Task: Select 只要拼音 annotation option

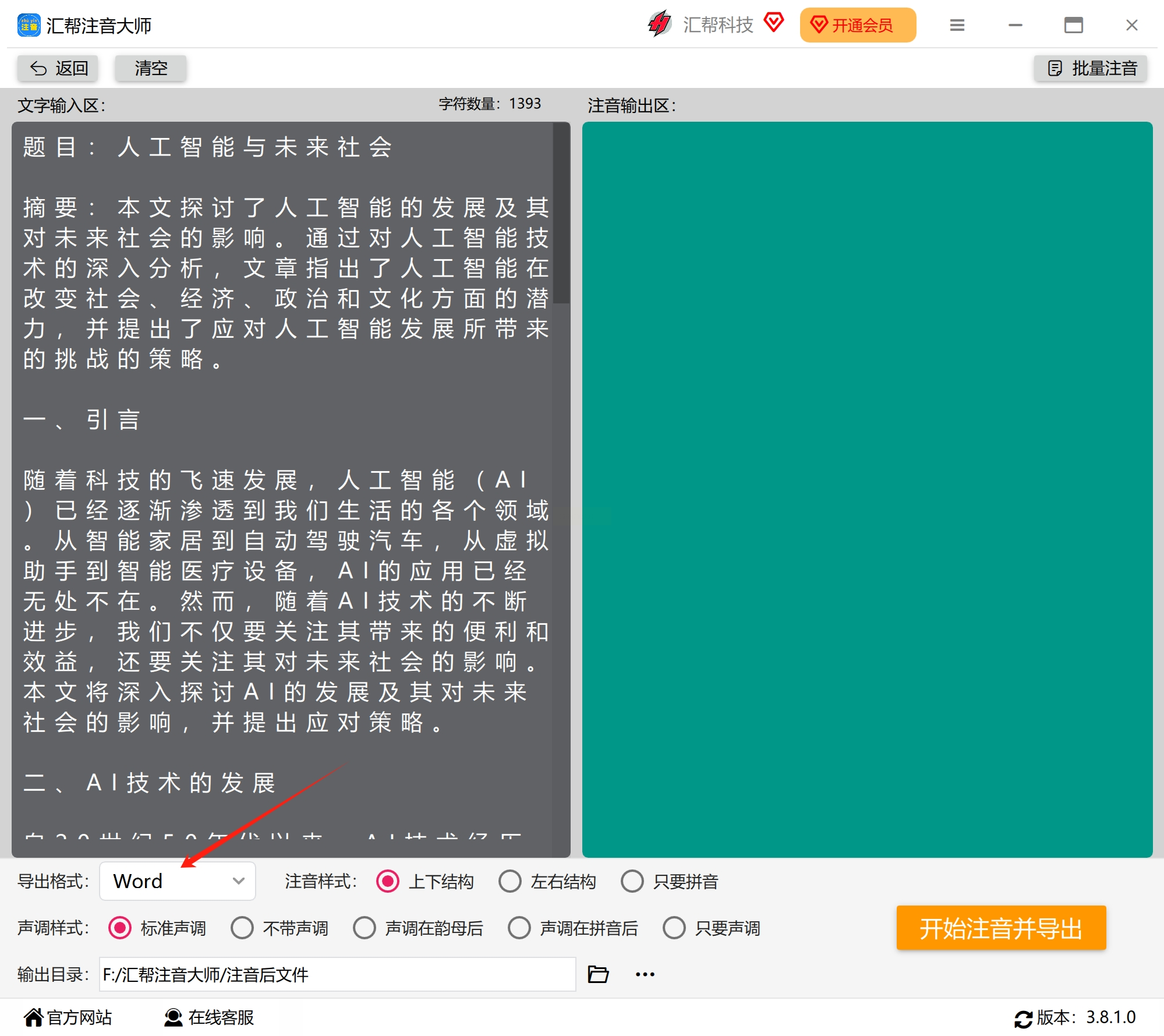Action: (x=632, y=881)
